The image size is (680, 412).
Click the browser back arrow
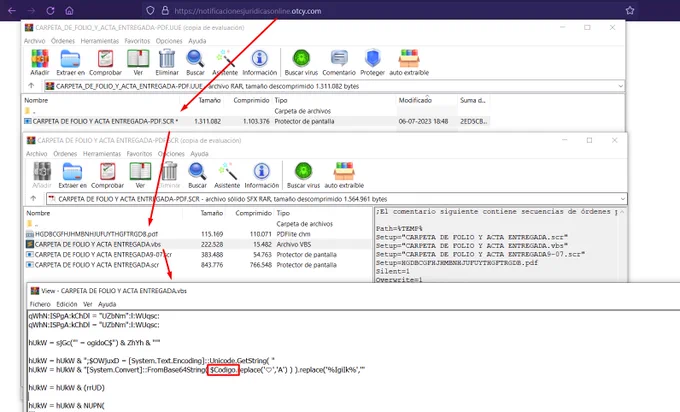[12, 10]
